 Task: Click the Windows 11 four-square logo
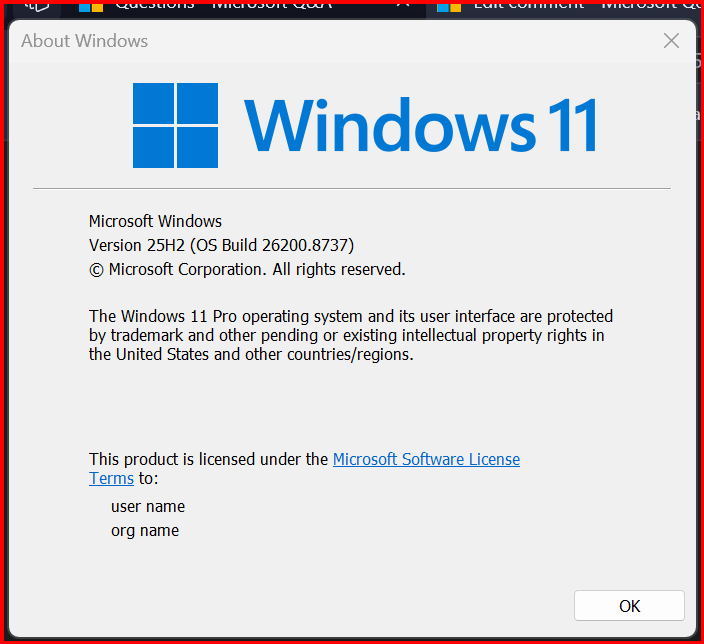pos(176,125)
